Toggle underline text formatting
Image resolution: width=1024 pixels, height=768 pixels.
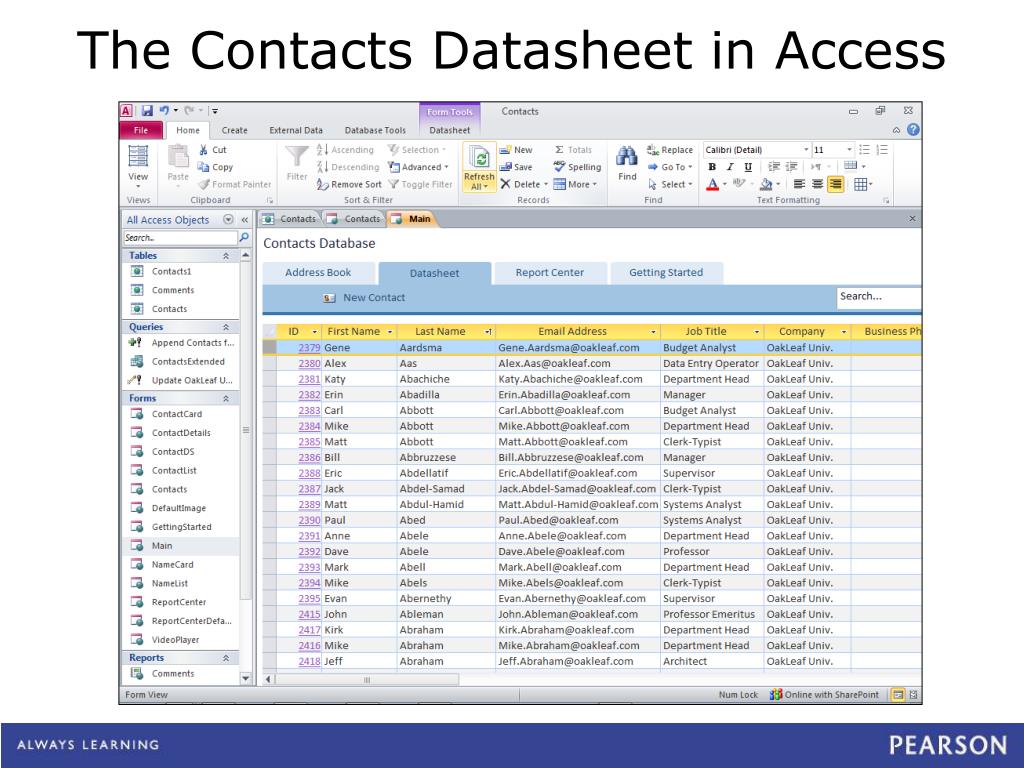pos(748,167)
